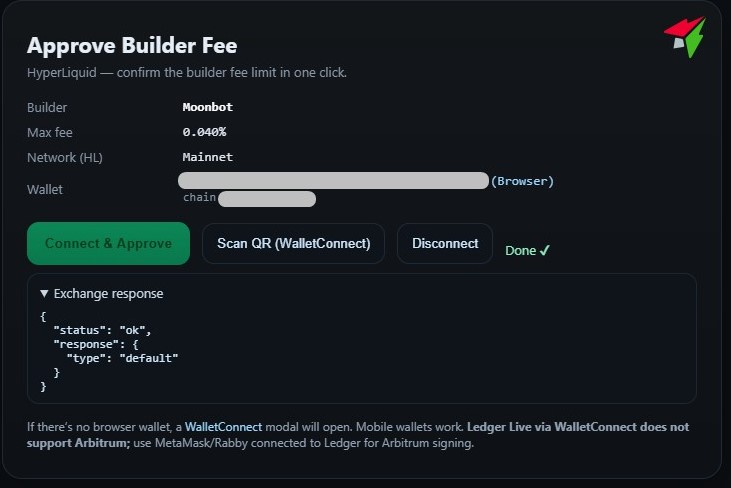
Task: Click the Wallet row label
Action: 46,189
